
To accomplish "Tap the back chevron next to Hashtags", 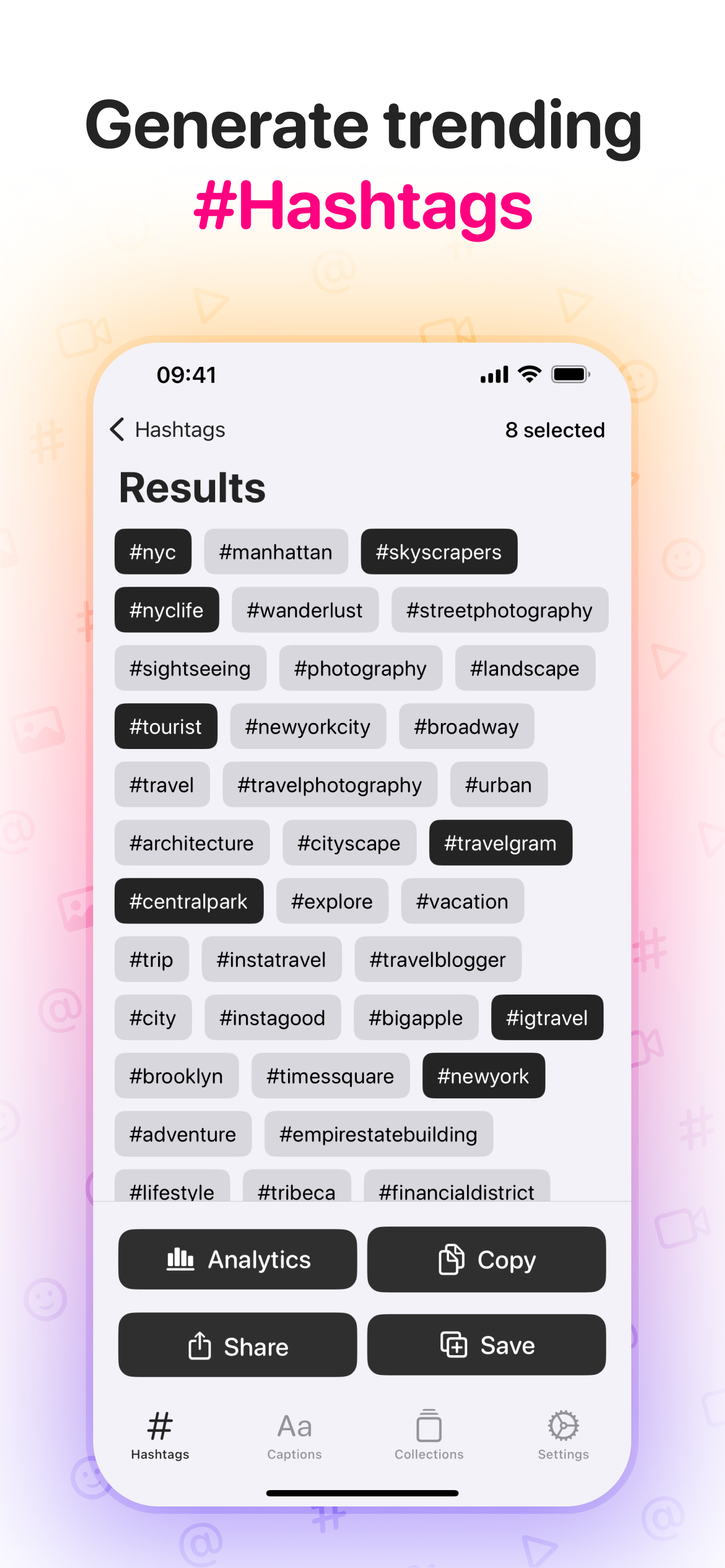I will point(118,430).
